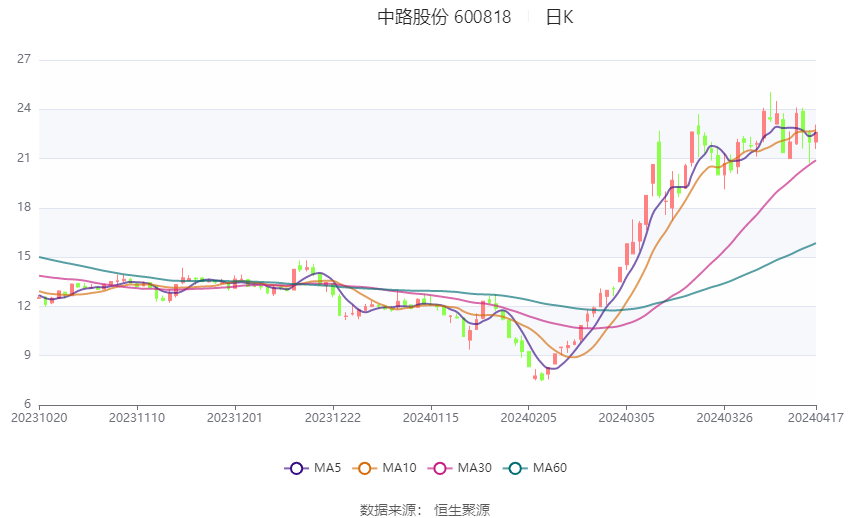Image resolution: width=850 pixels, height=518 pixels.
Task: Toggle the MA30 legend series
Action: (x=460, y=468)
